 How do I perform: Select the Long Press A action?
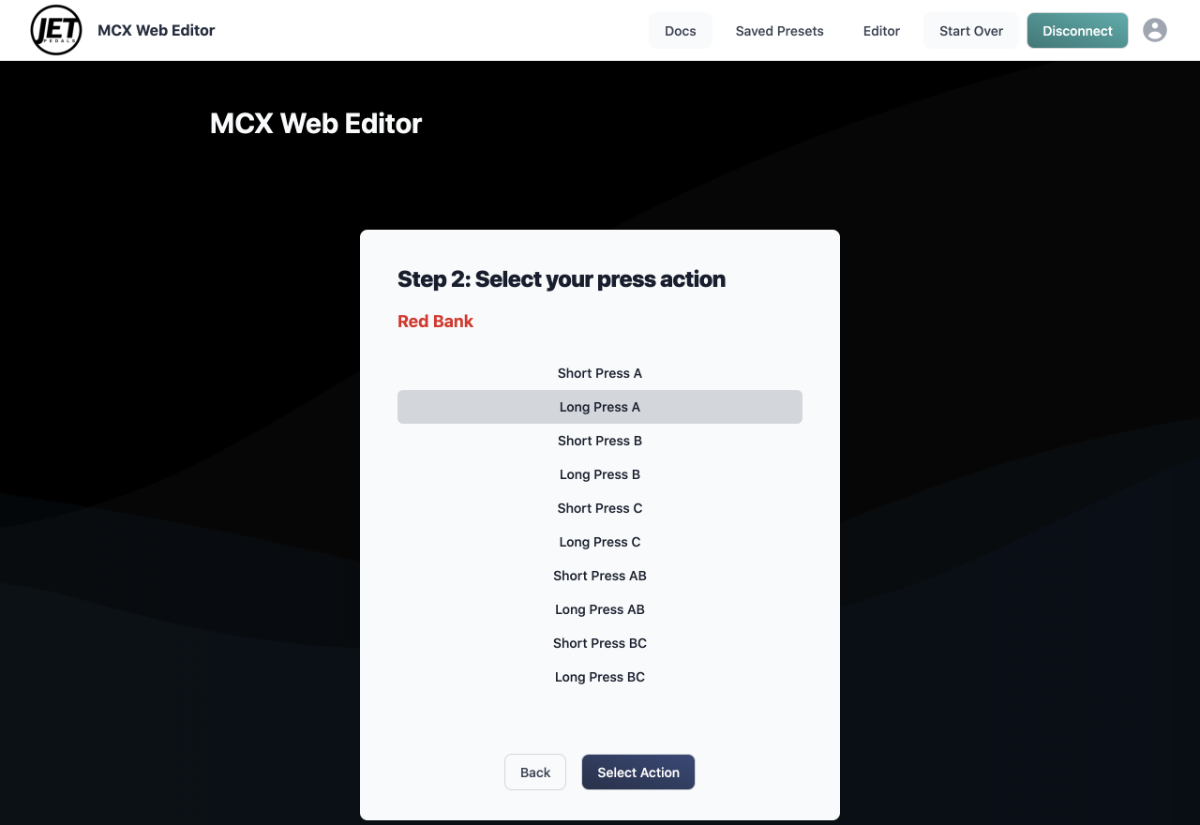click(600, 407)
